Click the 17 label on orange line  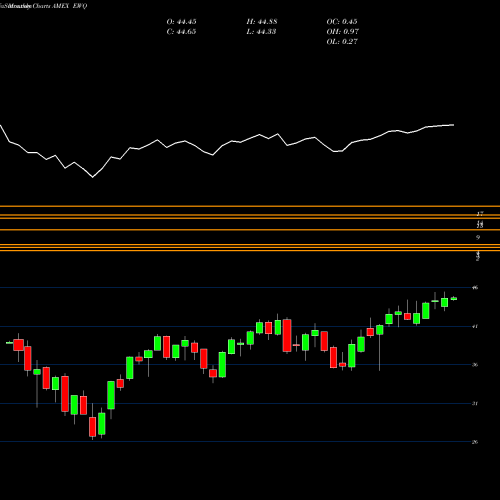click(x=480, y=214)
